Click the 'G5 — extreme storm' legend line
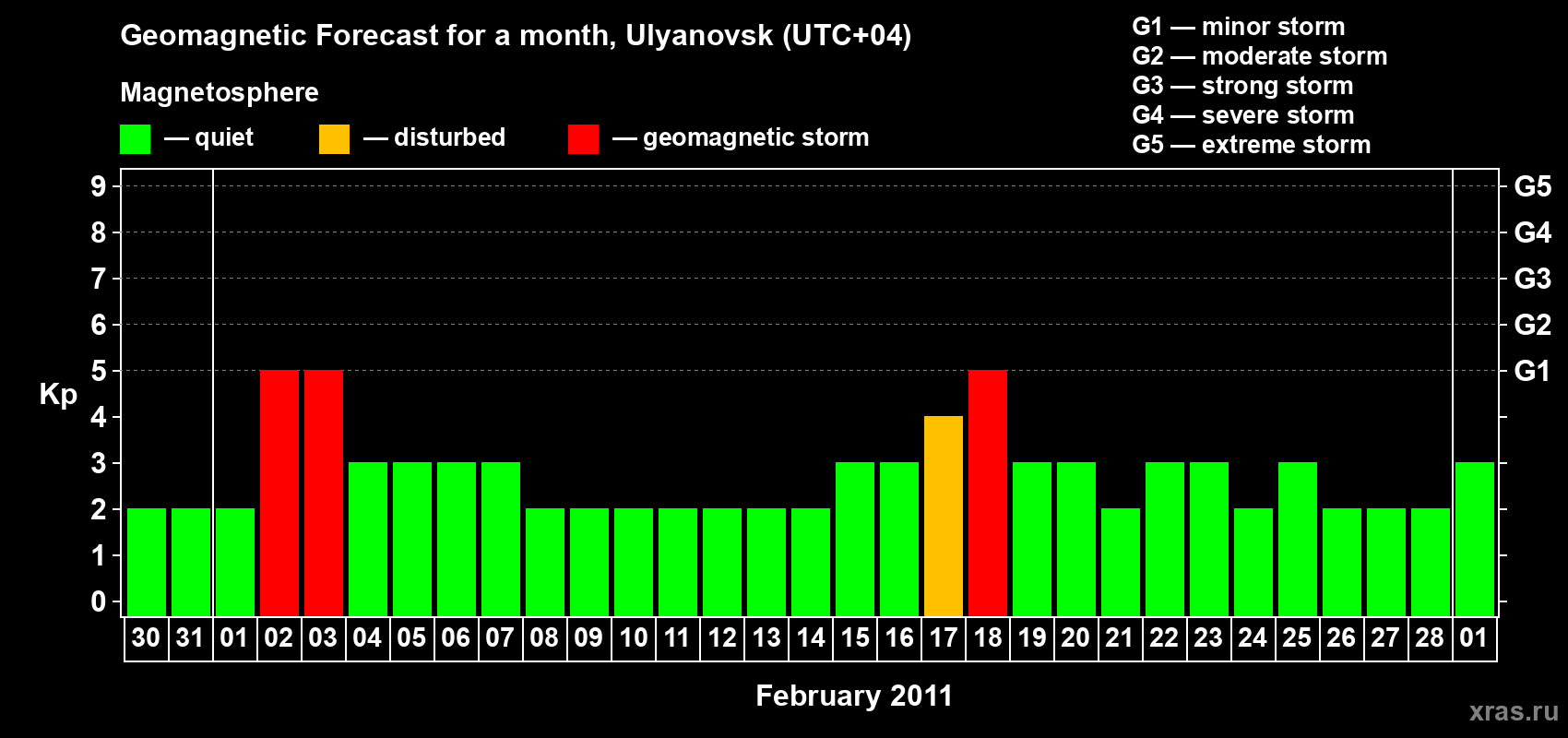The height and width of the screenshot is (738, 1568). 1251,145
